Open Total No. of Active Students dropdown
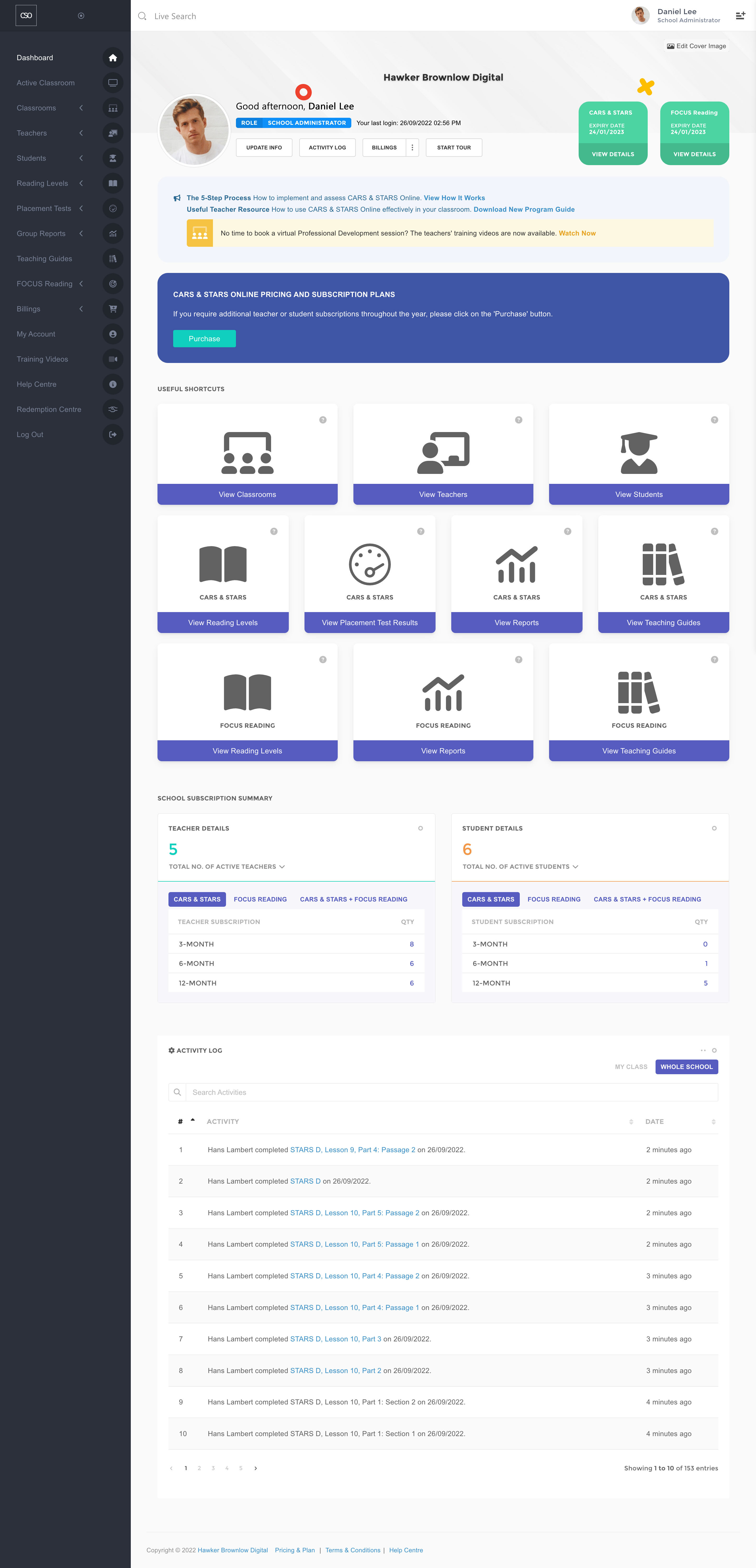 pos(520,867)
